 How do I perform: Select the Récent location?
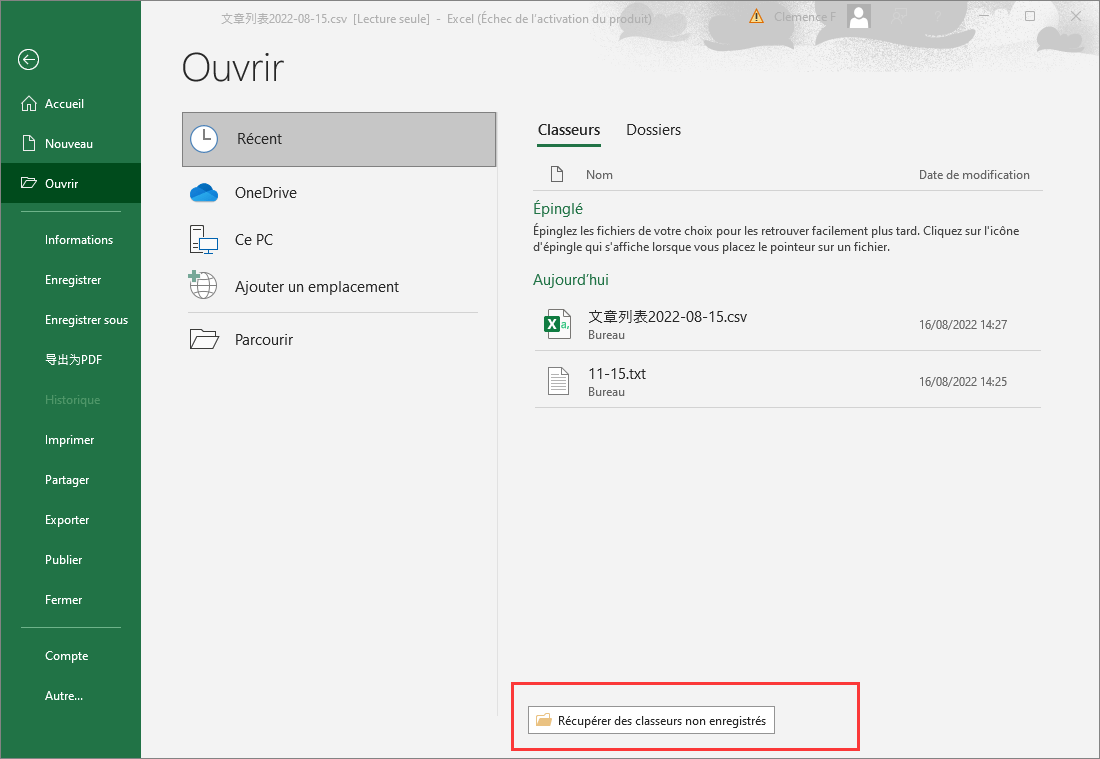pos(339,139)
